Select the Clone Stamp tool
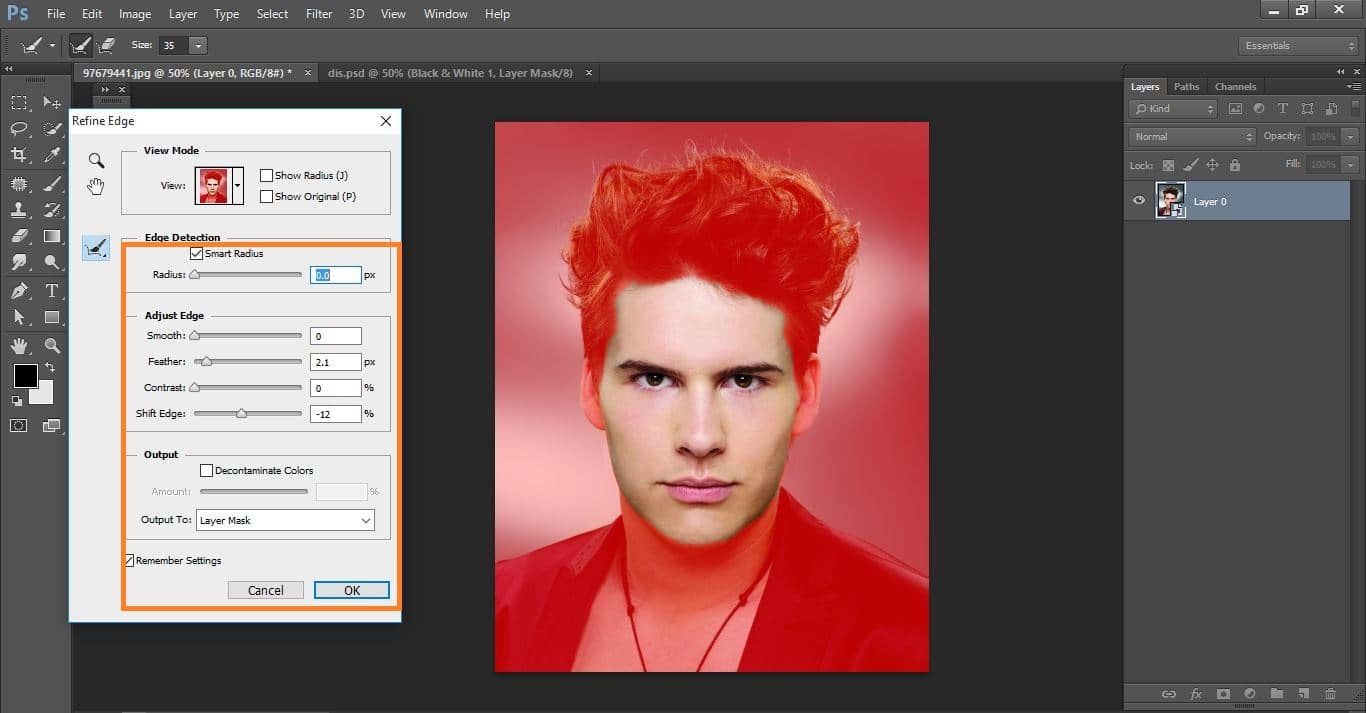This screenshot has height=713, width=1366. pyautogui.click(x=18, y=210)
